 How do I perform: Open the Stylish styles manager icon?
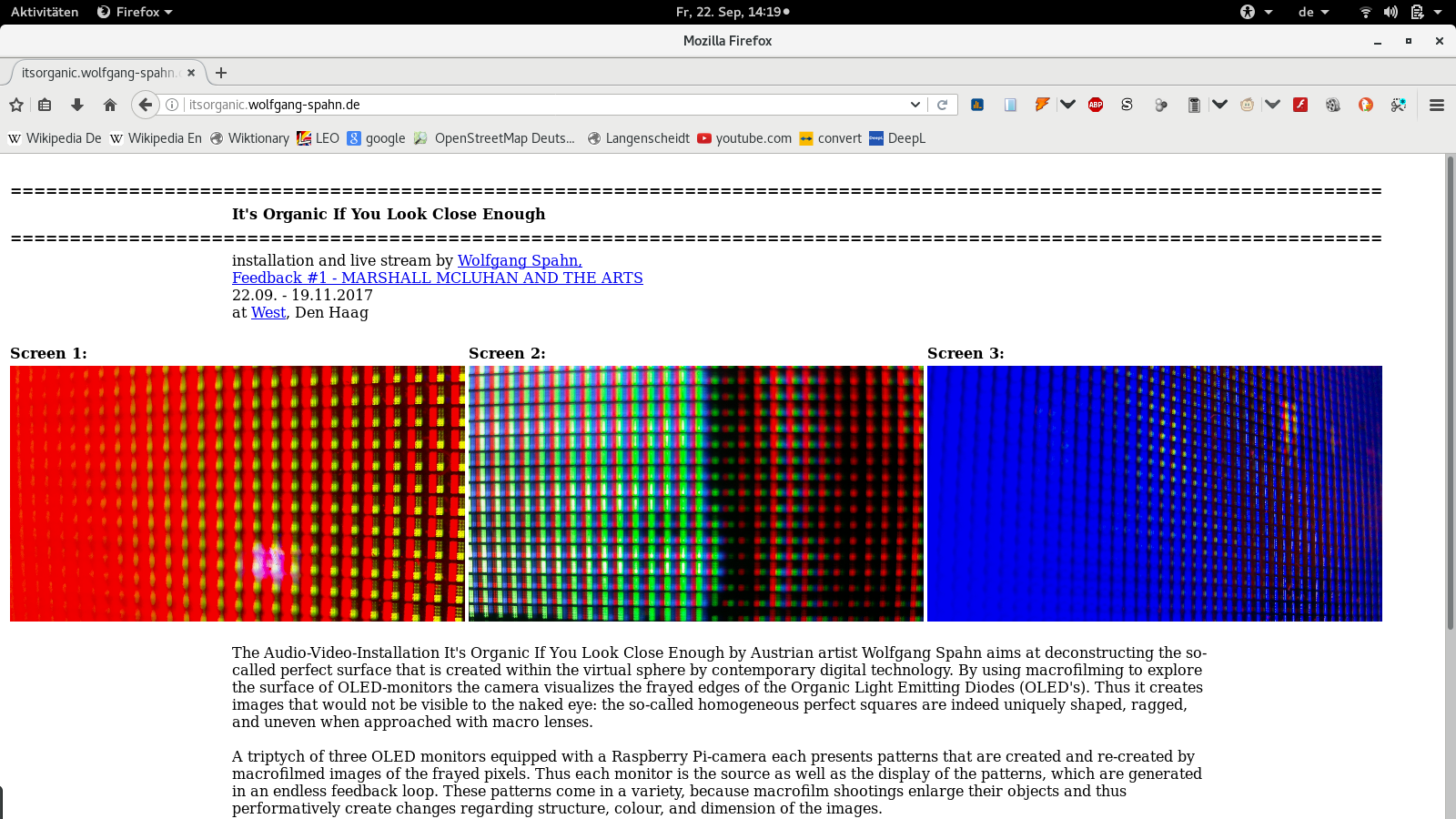(x=1127, y=105)
